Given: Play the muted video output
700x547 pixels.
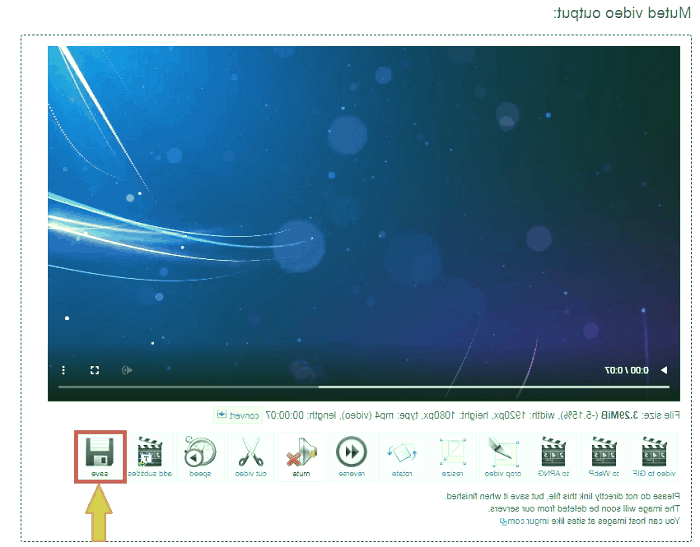Looking at the screenshot, I should click(664, 370).
